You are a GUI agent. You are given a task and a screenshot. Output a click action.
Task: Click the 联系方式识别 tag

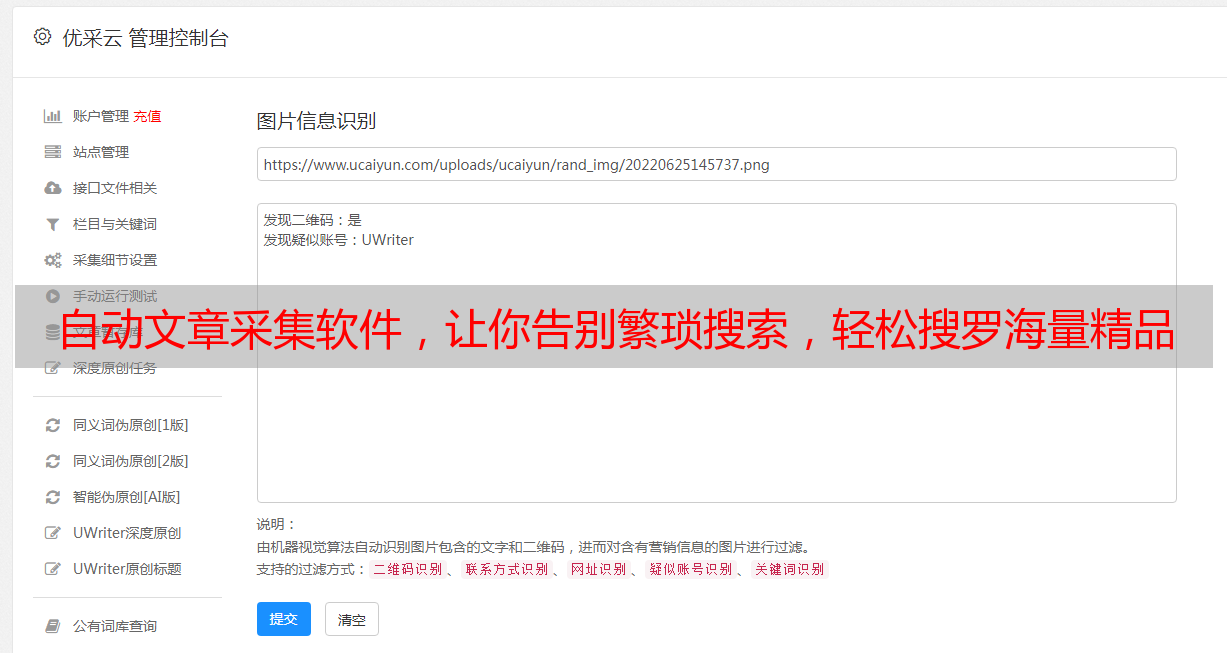pyautogui.click(x=507, y=569)
